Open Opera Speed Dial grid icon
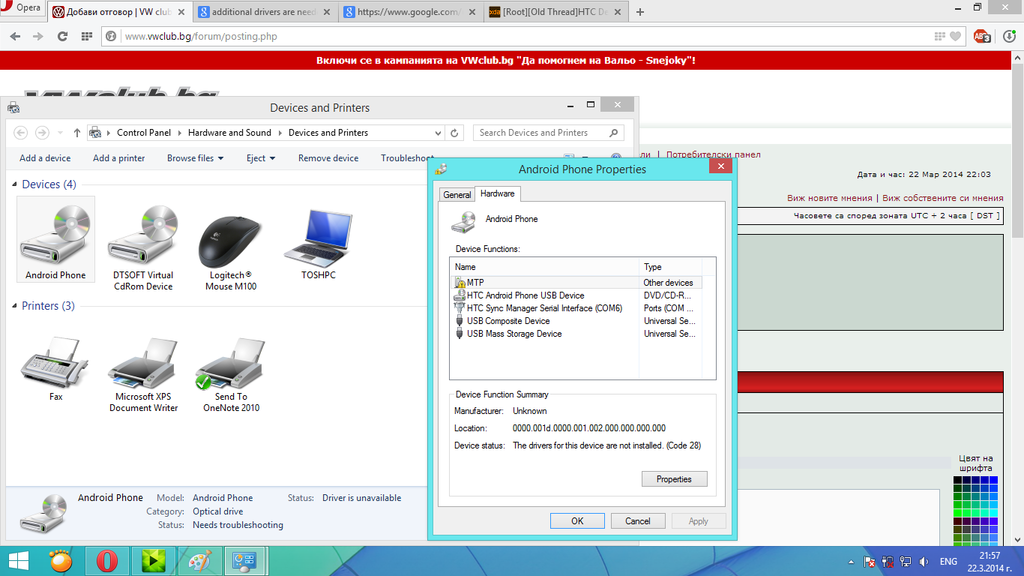 [86, 37]
